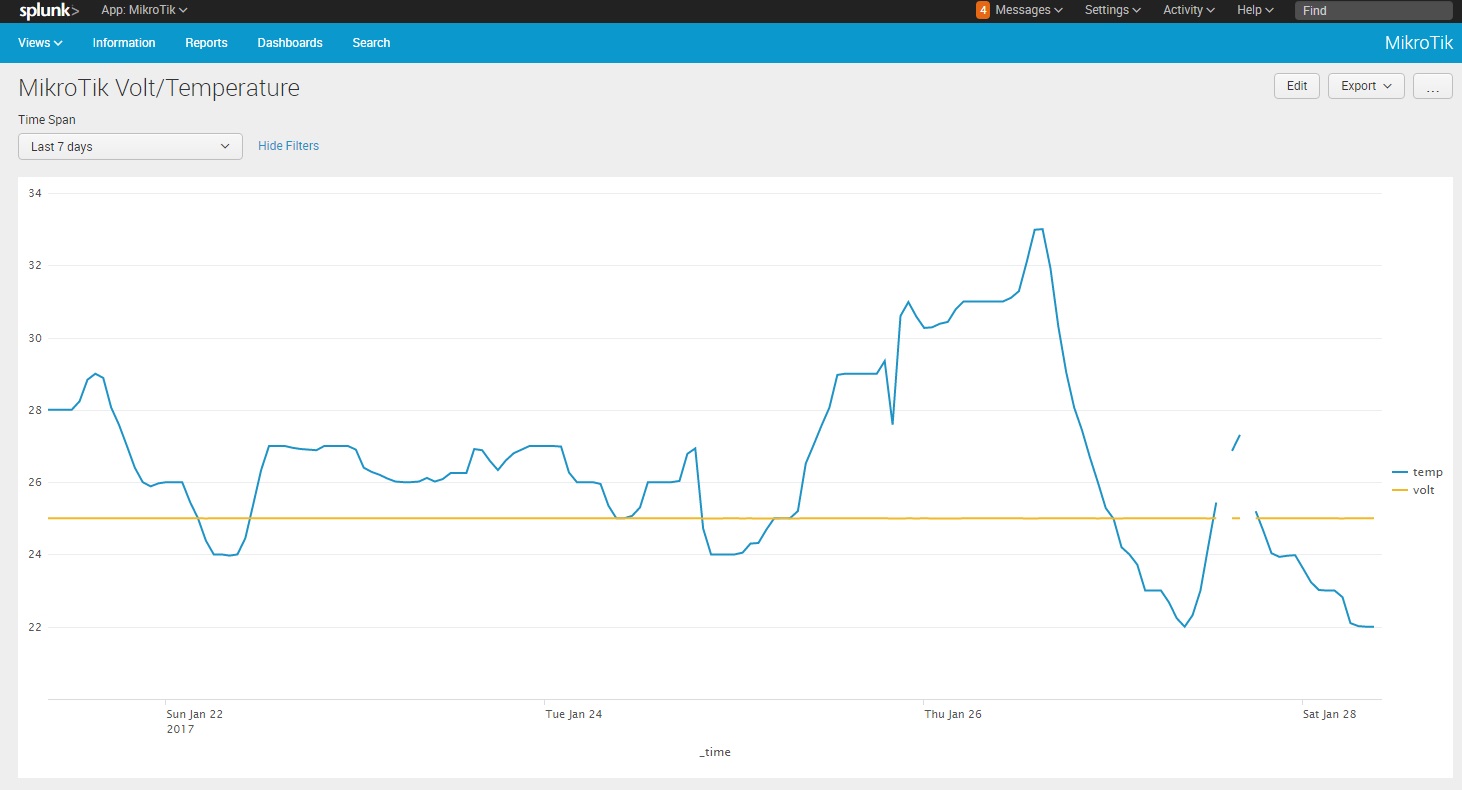Click the ellipsis more-options button

[x=1432, y=86]
